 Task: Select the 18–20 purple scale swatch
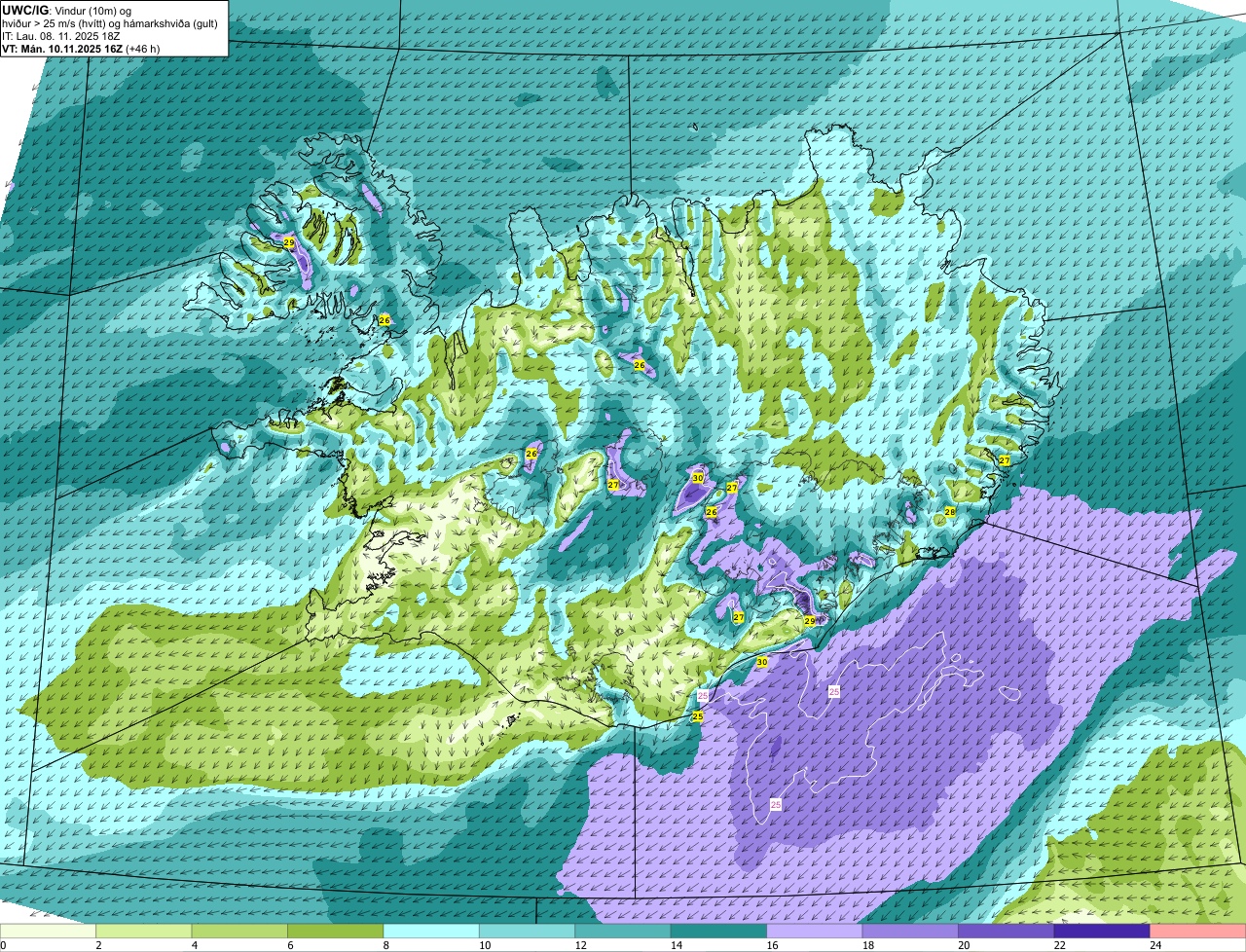point(911,931)
